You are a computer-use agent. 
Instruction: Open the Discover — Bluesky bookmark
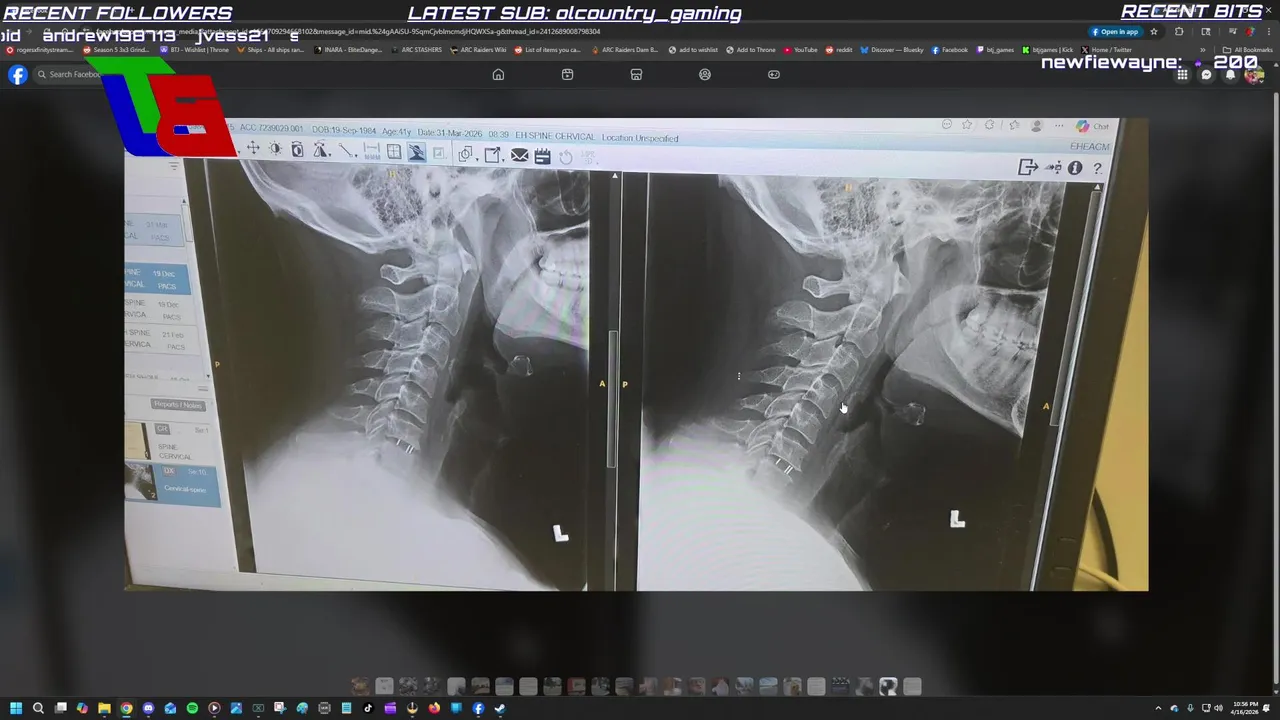[892, 50]
